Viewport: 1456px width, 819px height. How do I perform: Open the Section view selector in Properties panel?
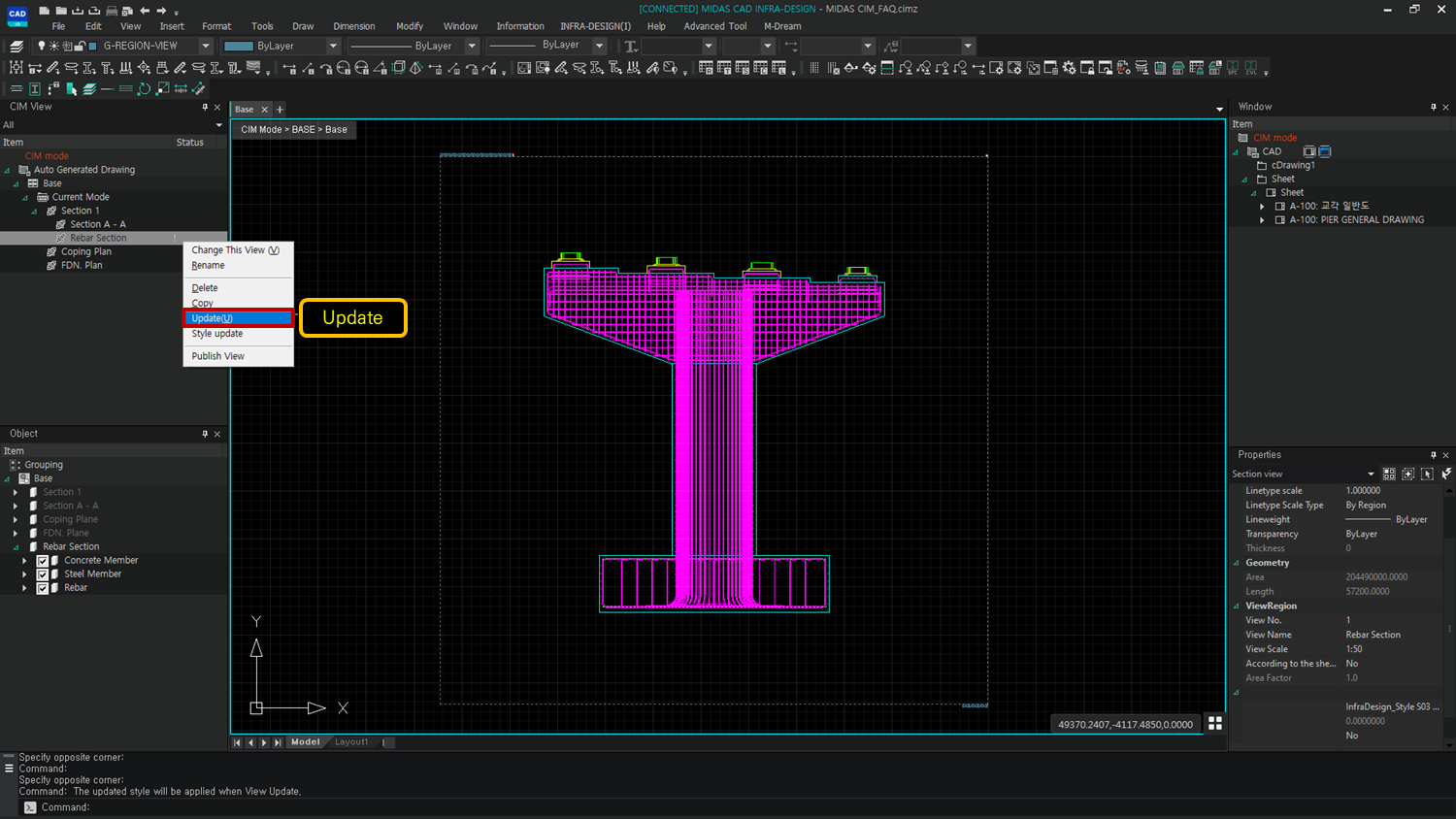click(1371, 474)
